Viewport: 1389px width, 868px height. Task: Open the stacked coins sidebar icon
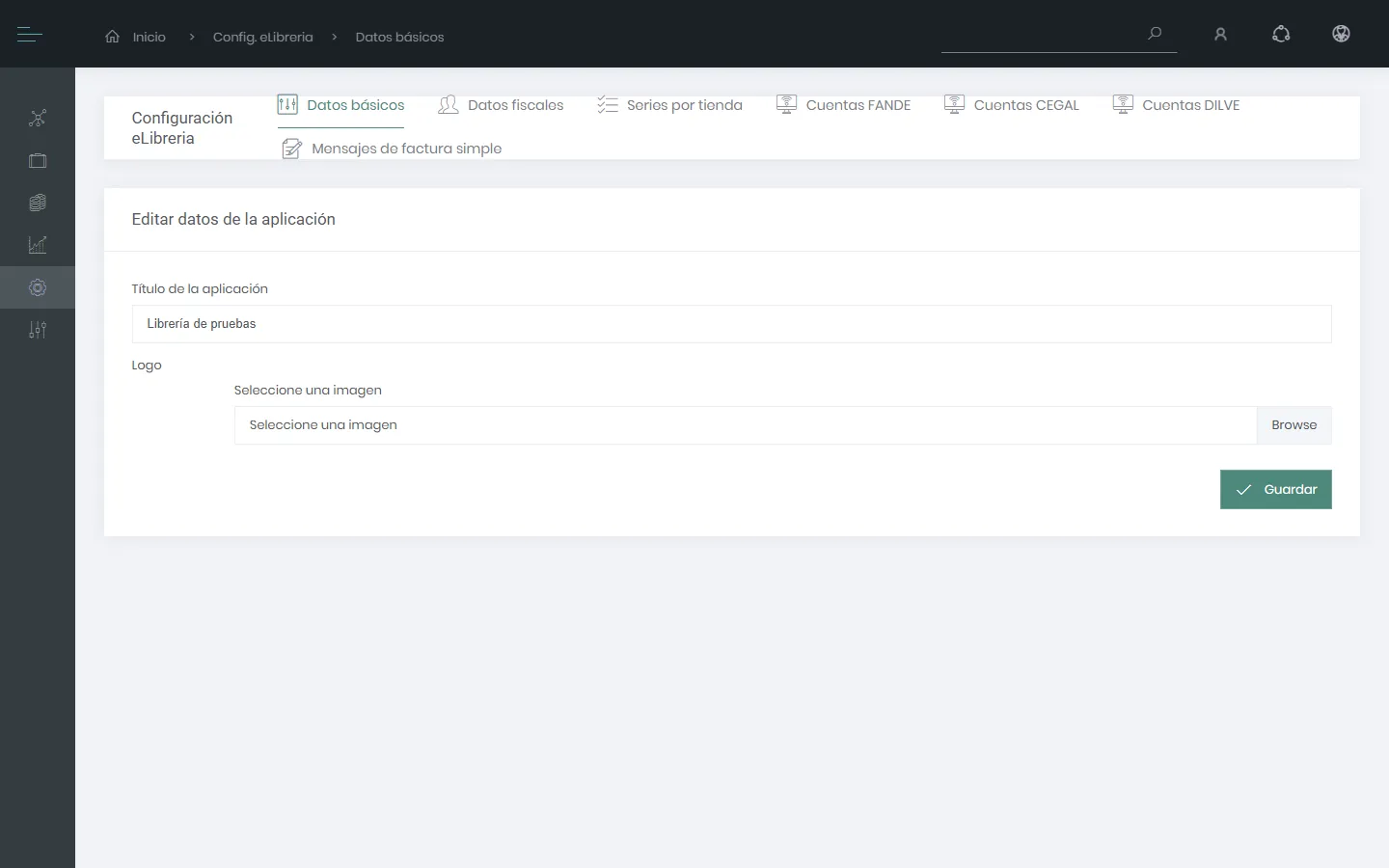tap(38, 203)
